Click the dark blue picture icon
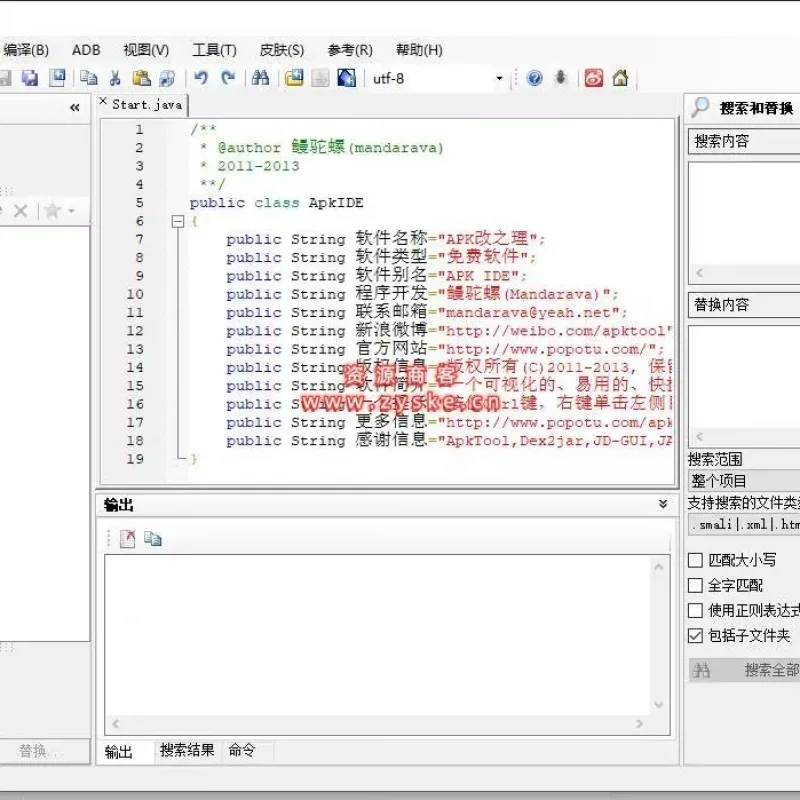Screen dimensions: 800x800 pyautogui.click(x=346, y=78)
